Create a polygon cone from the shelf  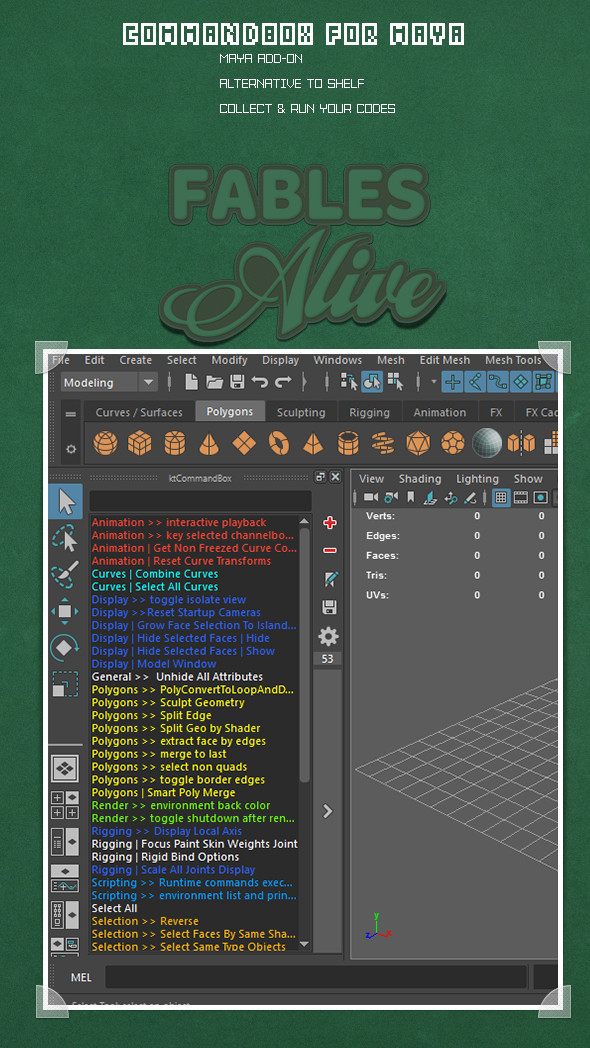[209, 442]
